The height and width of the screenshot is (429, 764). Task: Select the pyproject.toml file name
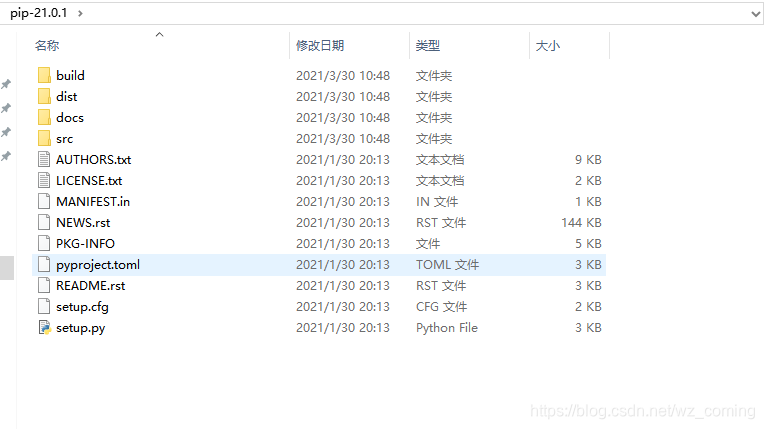coord(98,265)
